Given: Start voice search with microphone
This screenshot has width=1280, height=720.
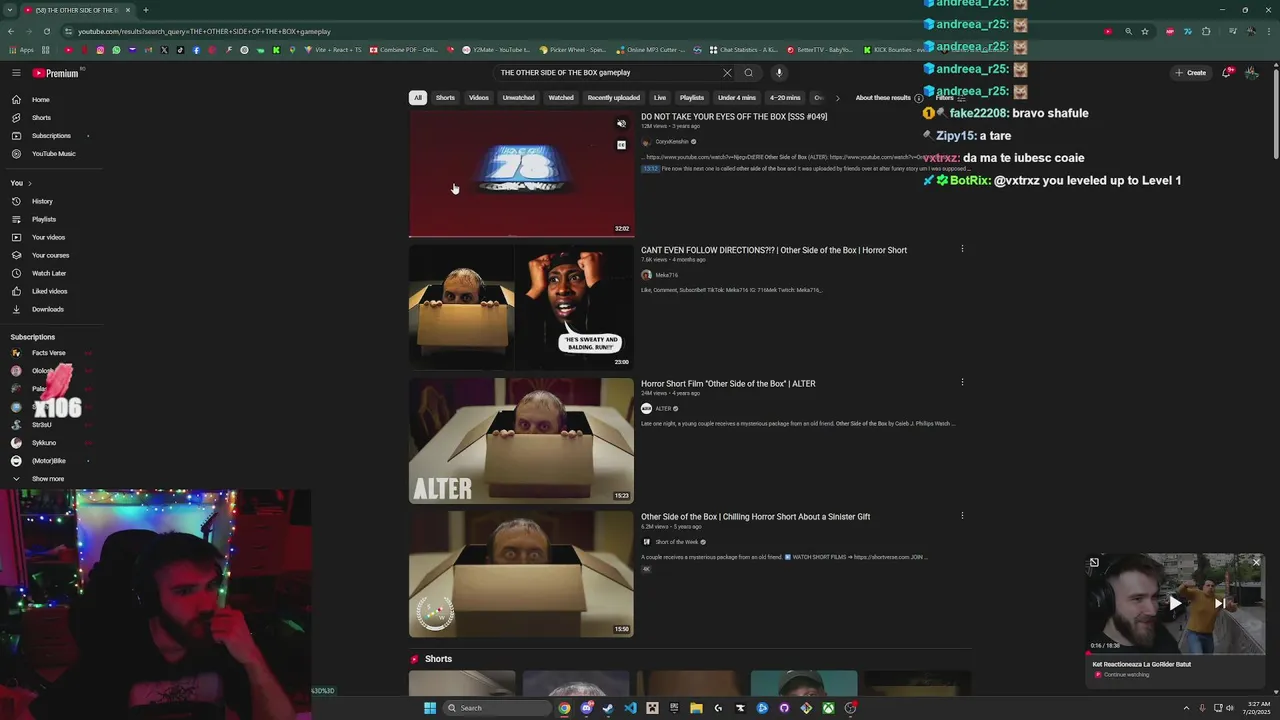Looking at the screenshot, I should pos(779,73).
